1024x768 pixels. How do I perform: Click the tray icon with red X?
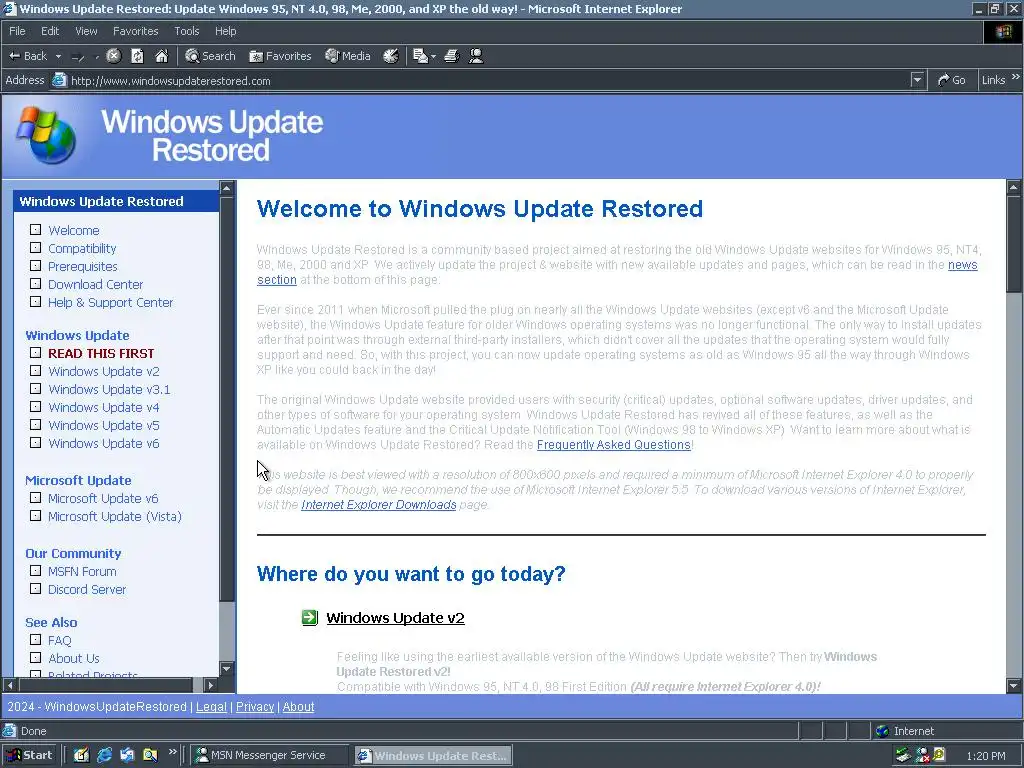click(922, 756)
